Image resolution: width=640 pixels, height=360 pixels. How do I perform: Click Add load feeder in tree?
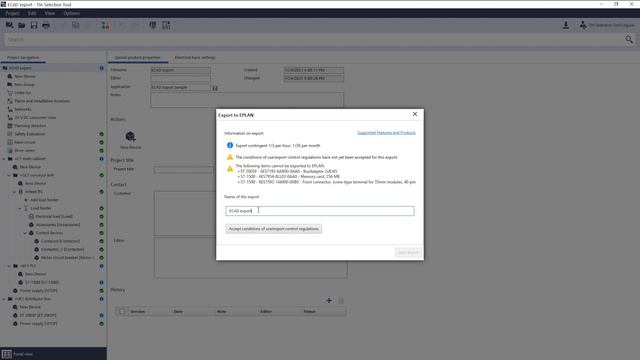click(x=44, y=200)
